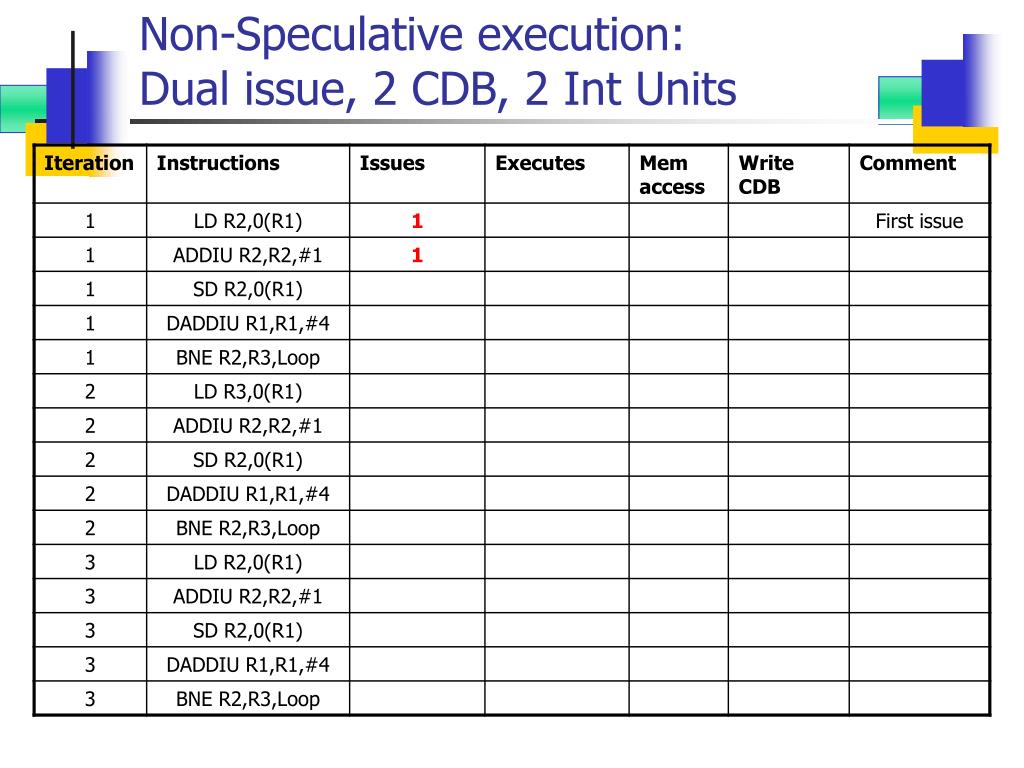The image size is (1024, 768).
Task: Click the last BNE R2,R3,Loop row
Action: point(512,699)
